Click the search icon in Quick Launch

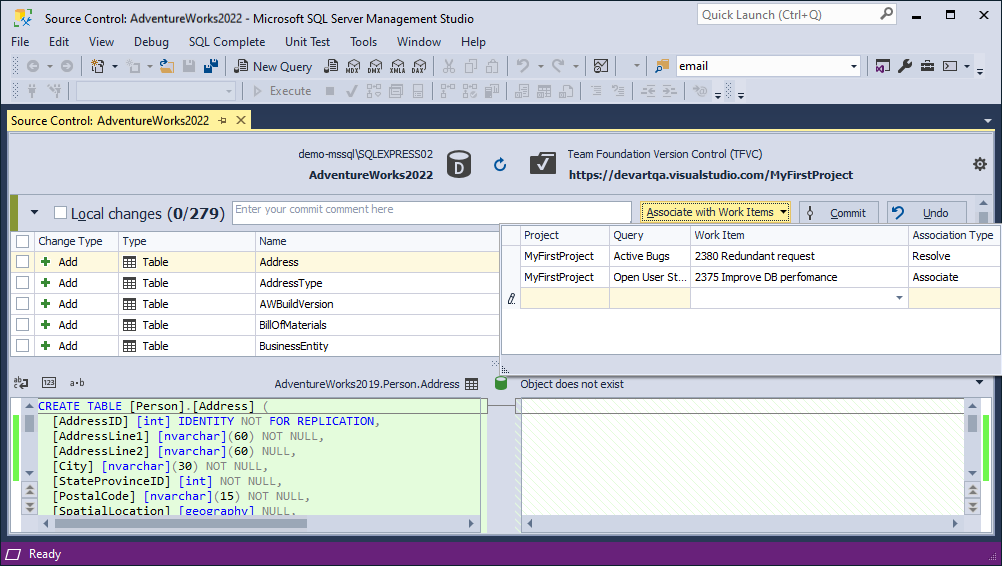pyautogui.click(x=886, y=13)
